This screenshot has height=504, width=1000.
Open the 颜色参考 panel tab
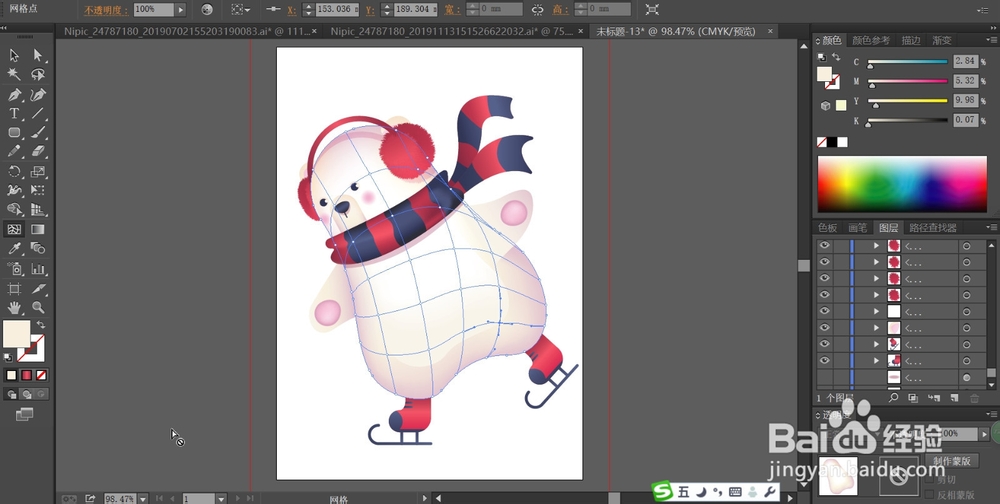871,40
